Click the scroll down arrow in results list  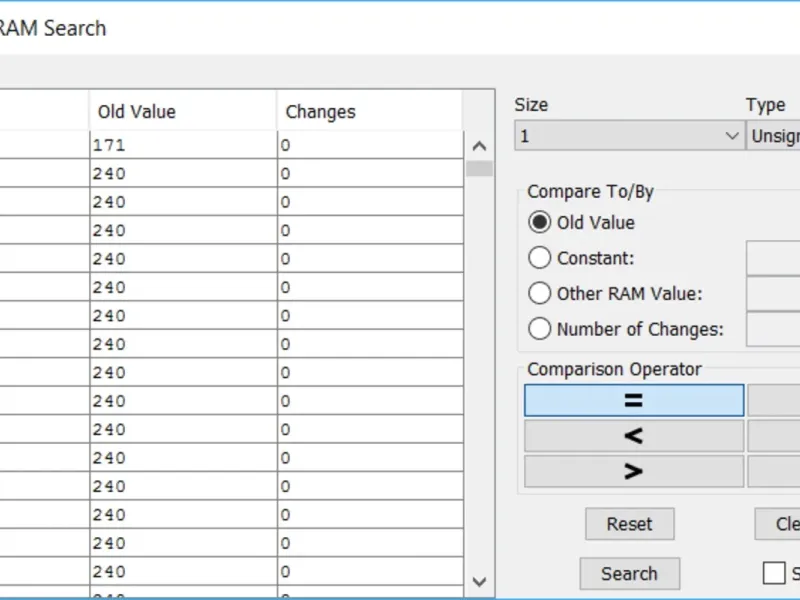click(x=479, y=580)
